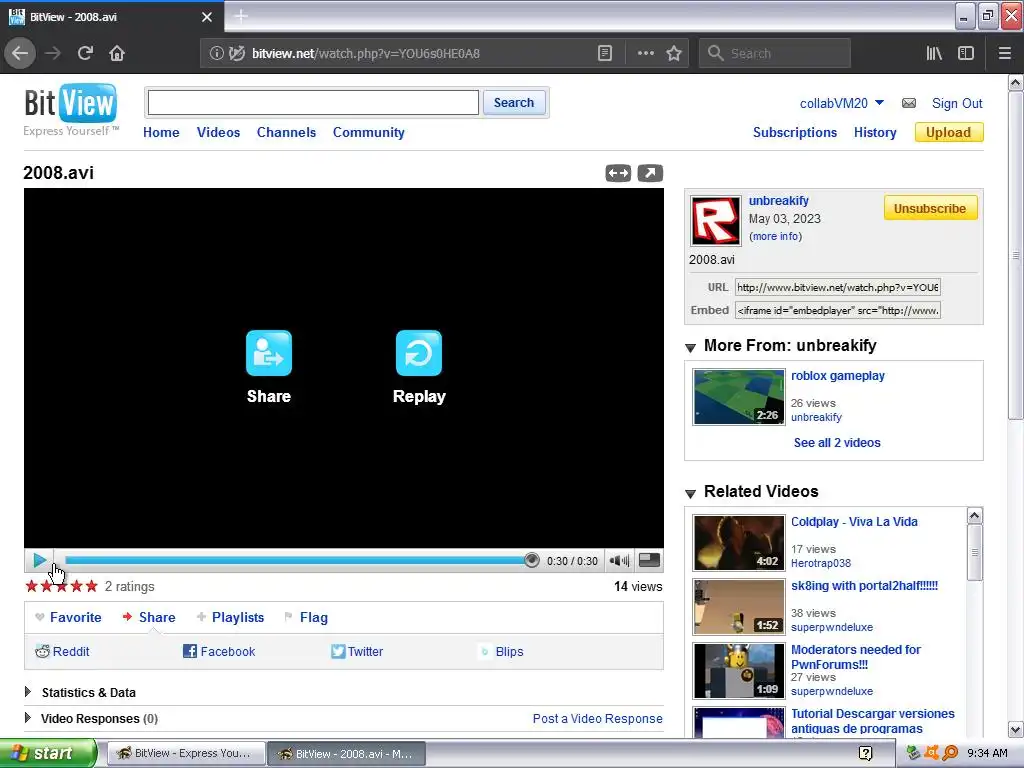The width and height of the screenshot is (1024, 768).
Task: Open a new browser tab with plus
Action: pyautogui.click(x=240, y=16)
